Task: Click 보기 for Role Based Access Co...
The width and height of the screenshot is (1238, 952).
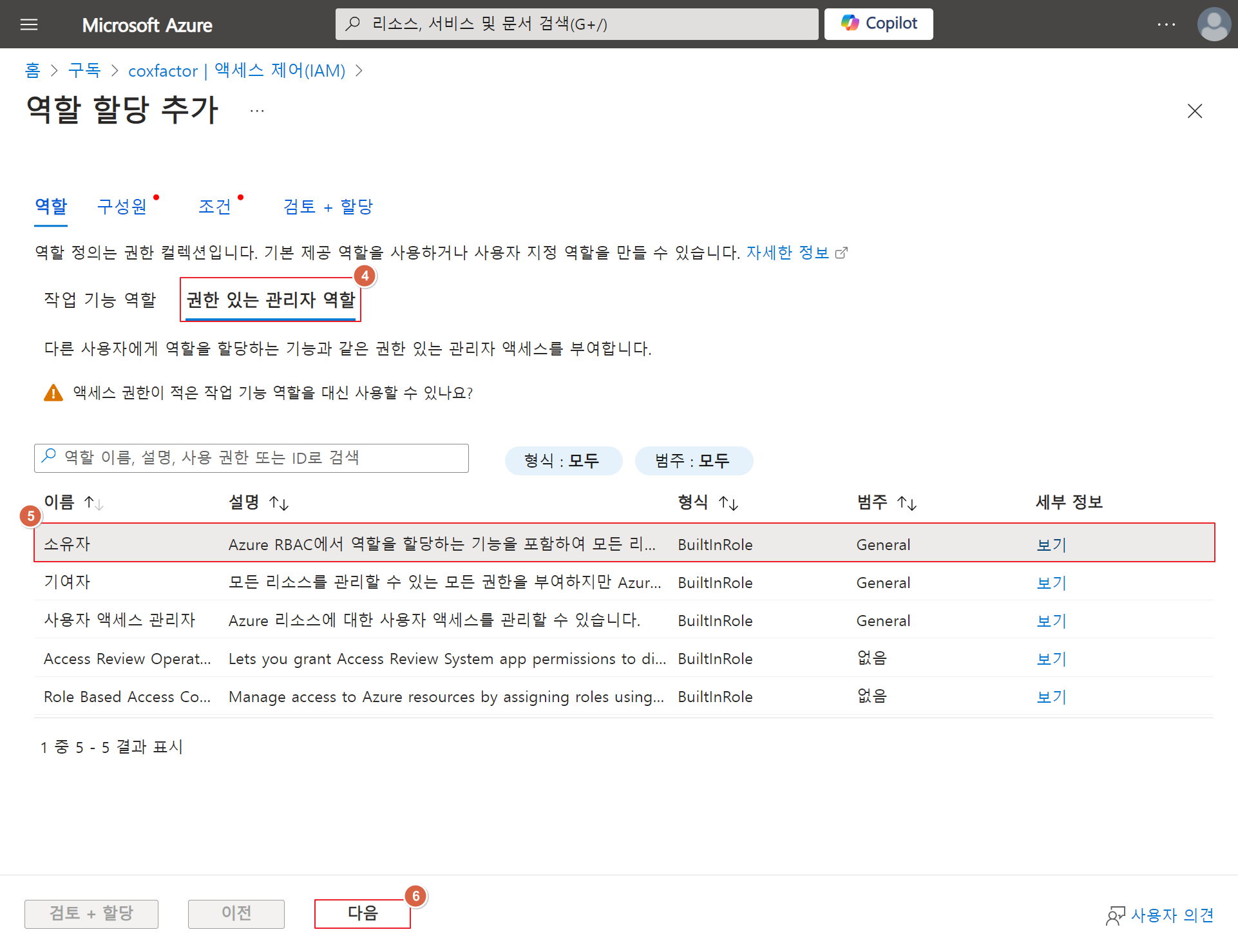Action: (x=1051, y=697)
